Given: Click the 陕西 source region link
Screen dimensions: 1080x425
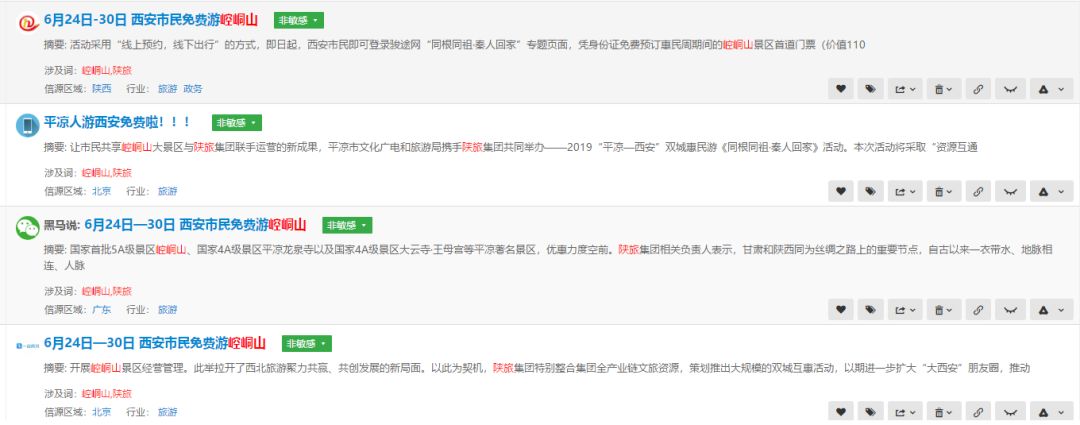Looking at the screenshot, I should (x=102, y=89).
